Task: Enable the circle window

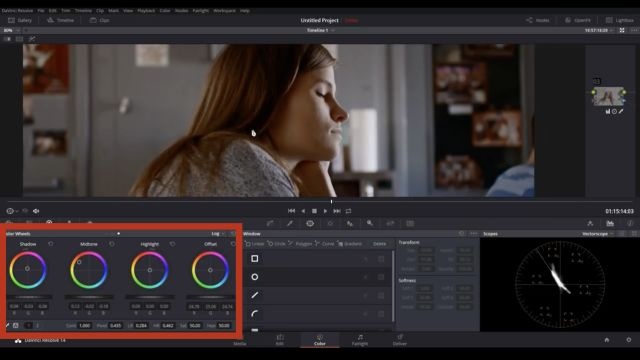Action: pyautogui.click(x=255, y=277)
